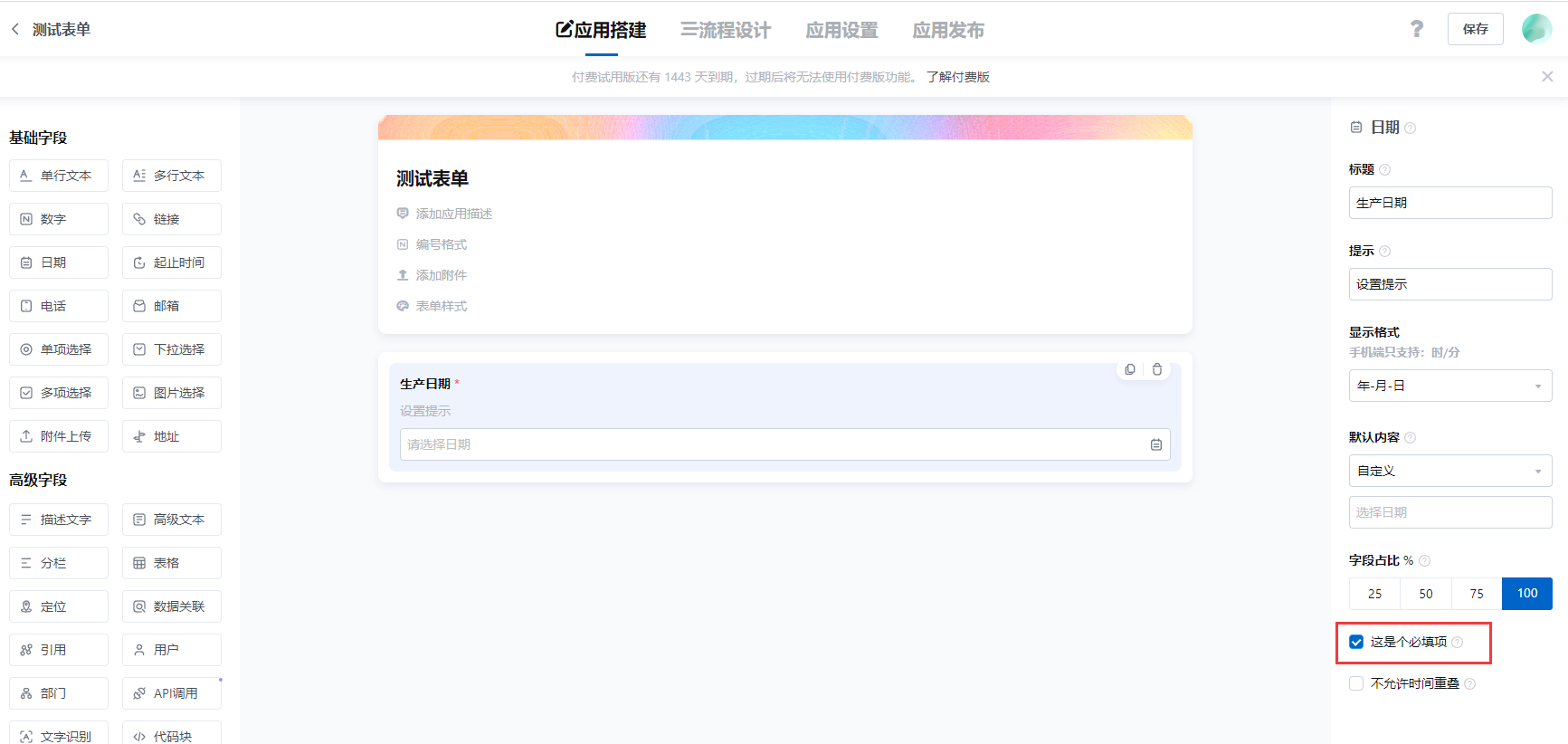Enable 不允许时间重叠 checkbox

pyautogui.click(x=1356, y=683)
